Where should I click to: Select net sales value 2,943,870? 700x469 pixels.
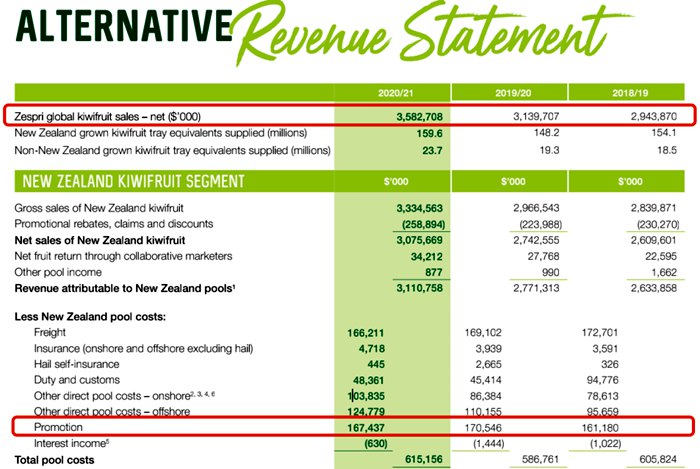pos(654,116)
